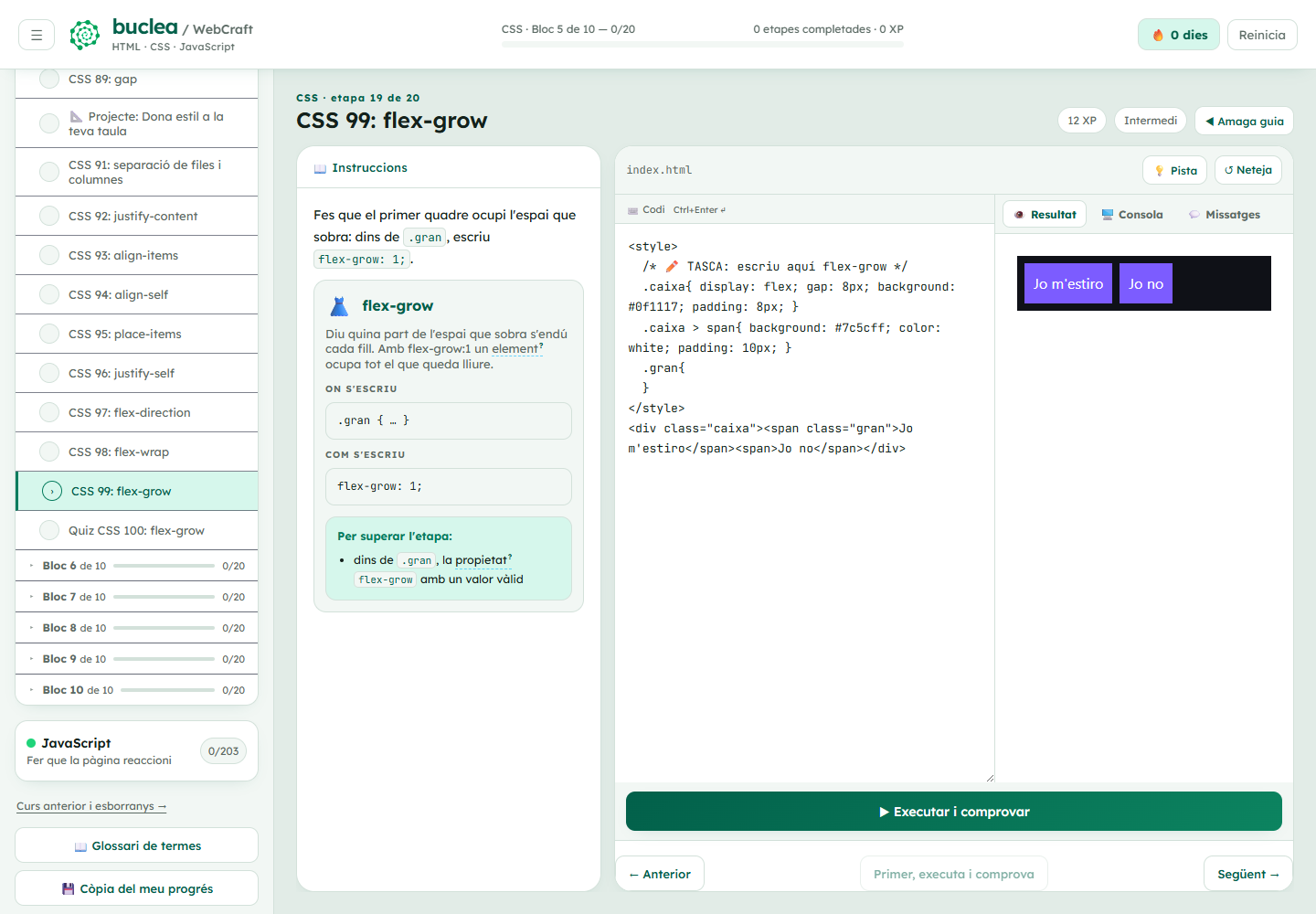Screen dimensions: 1316x914
Task: Collapse the guide with Amaga guia
Action: pos(1244,121)
